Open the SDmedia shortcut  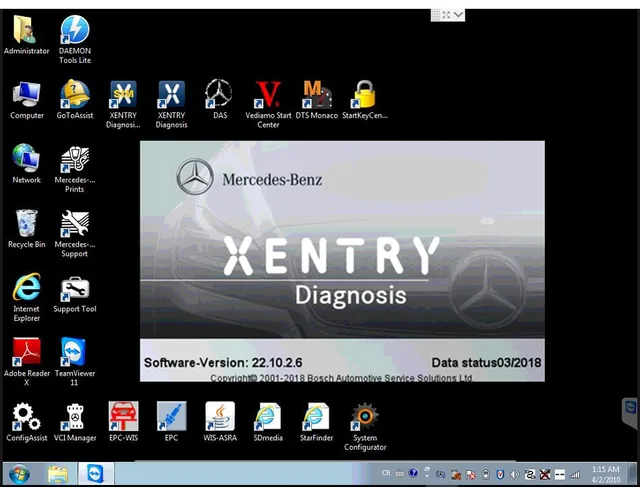pyautogui.click(x=268, y=422)
